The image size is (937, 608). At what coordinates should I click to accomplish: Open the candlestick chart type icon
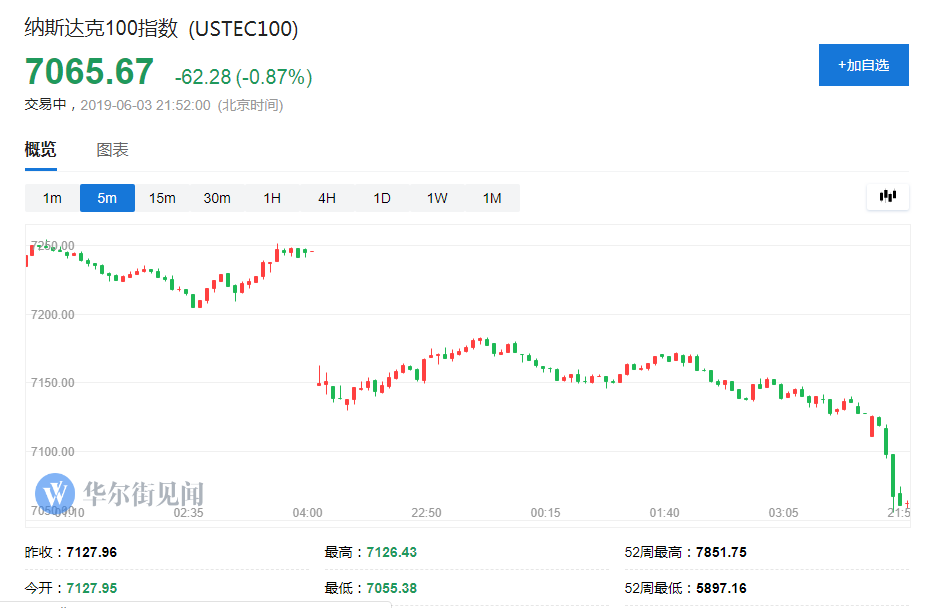887,197
